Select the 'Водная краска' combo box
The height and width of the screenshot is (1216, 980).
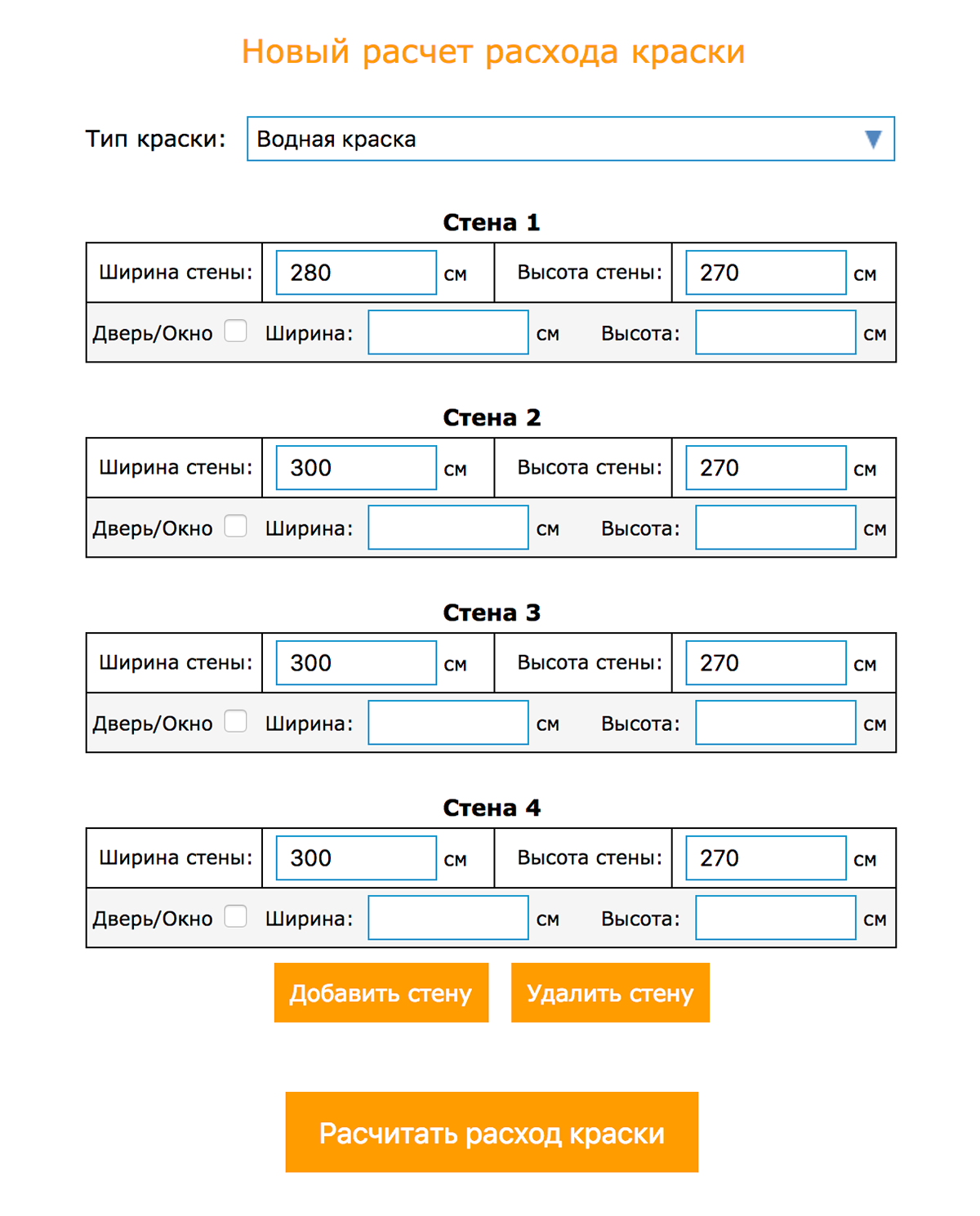tap(571, 139)
